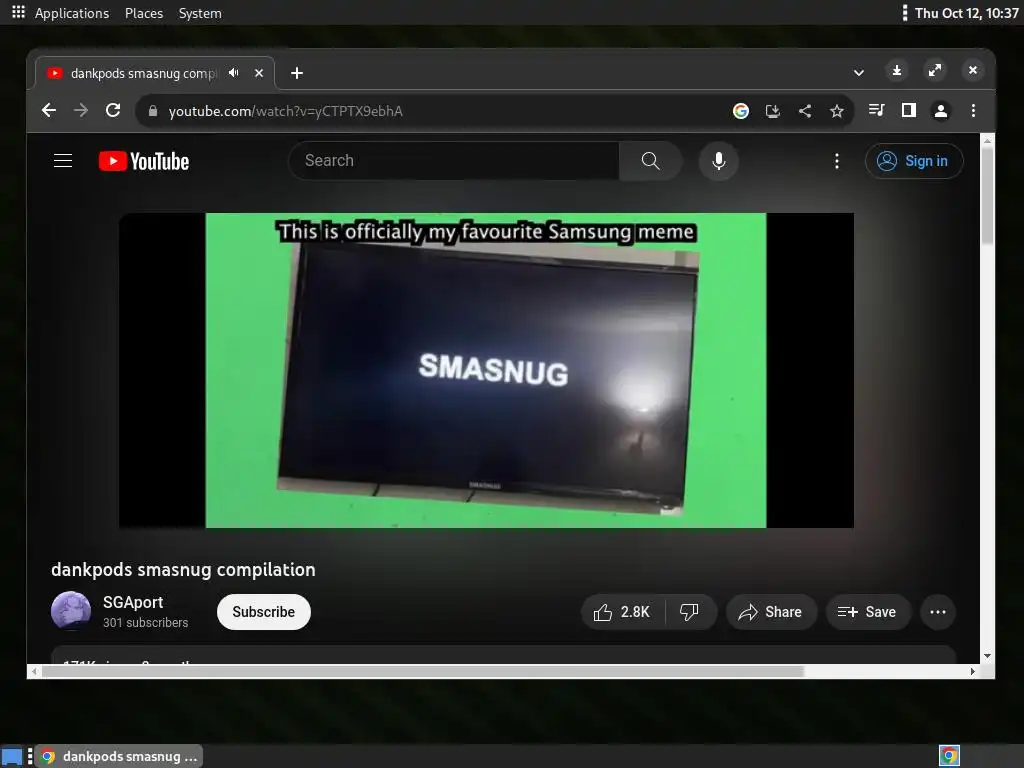Open the YouTube hamburger guide menu
Image resolution: width=1024 pixels, height=768 pixels.
(63, 161)
